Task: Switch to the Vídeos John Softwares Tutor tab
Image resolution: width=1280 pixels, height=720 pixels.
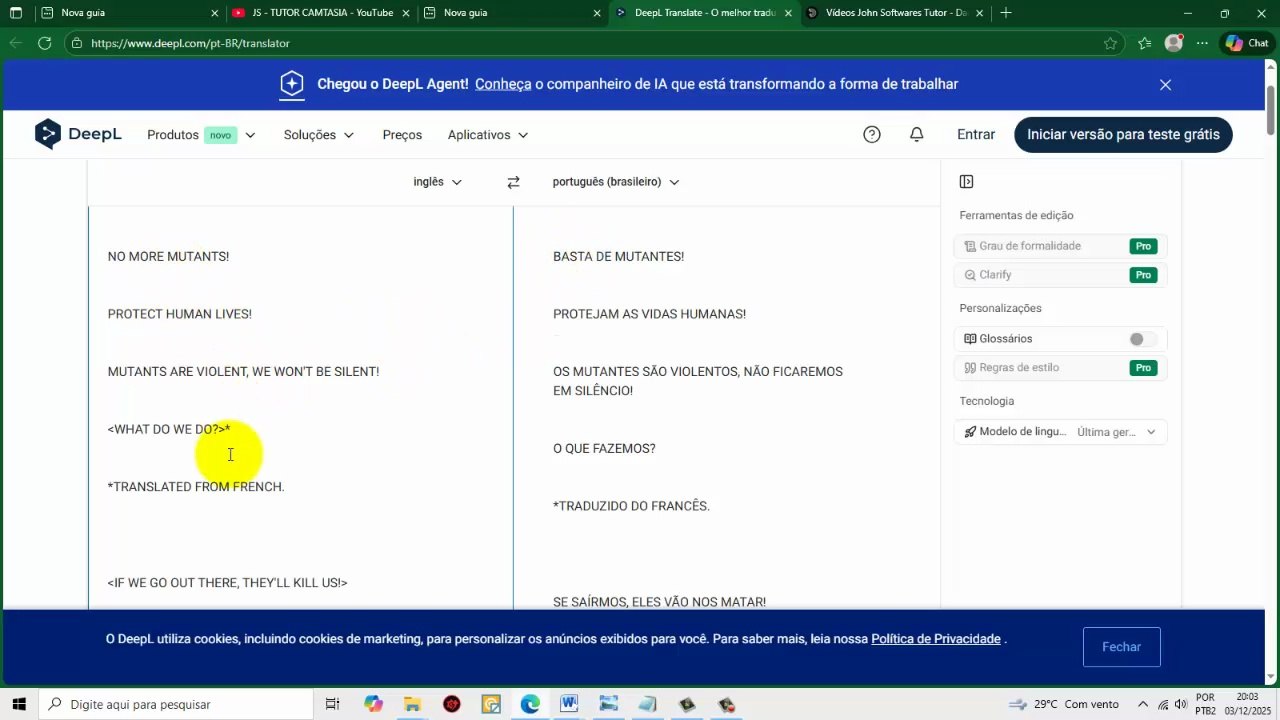Action: pyautogui.click(x=896, y=13)
